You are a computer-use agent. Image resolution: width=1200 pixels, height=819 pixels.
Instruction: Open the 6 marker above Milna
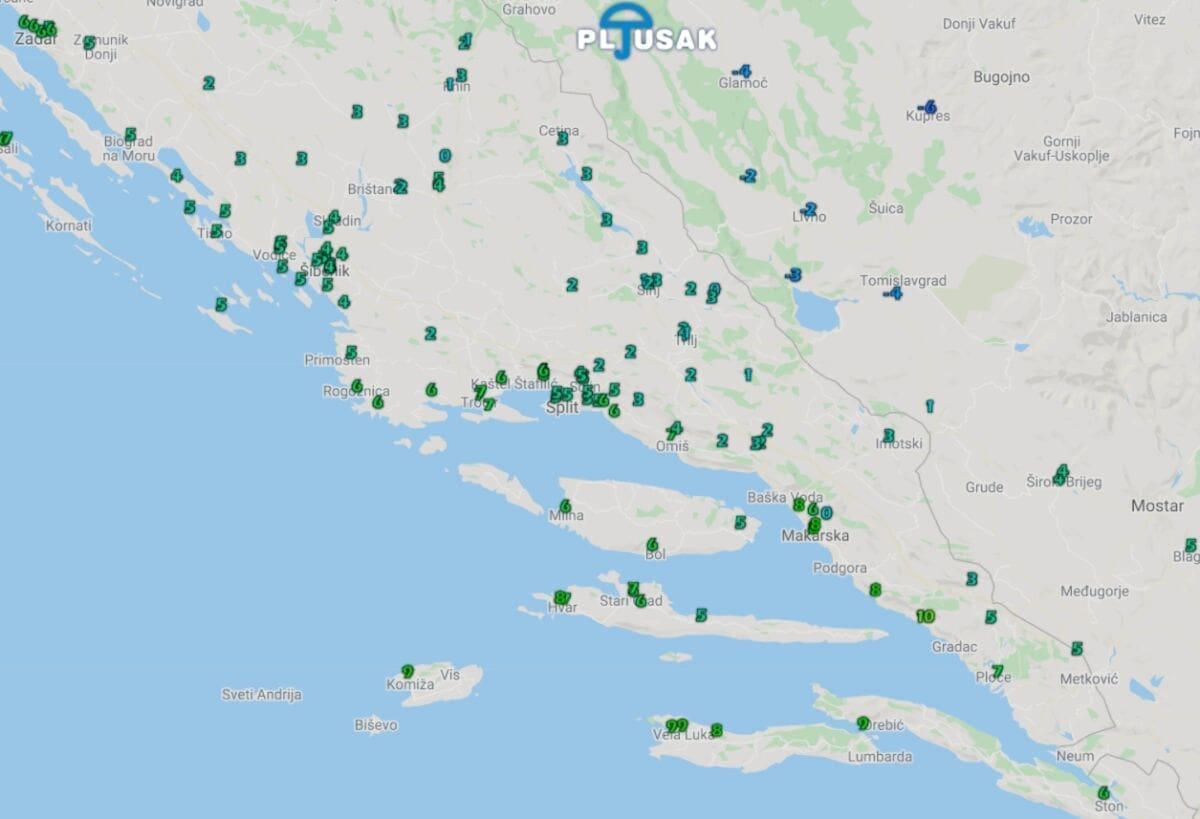pyautogui.click(x=565, y=506)
